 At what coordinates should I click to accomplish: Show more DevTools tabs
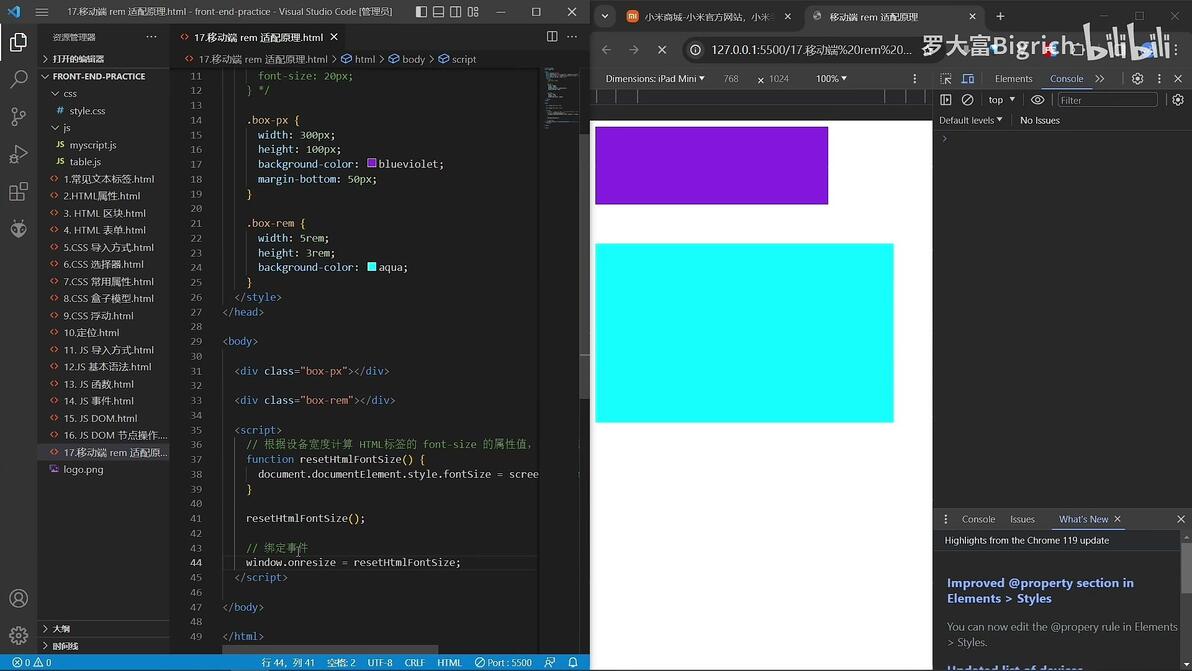tap(1100, 78)
